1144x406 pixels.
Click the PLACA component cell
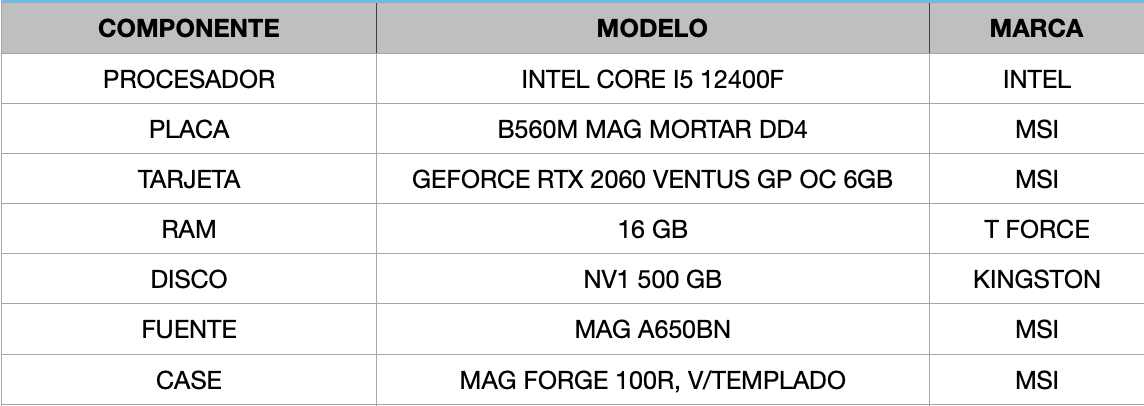[189, 130]
